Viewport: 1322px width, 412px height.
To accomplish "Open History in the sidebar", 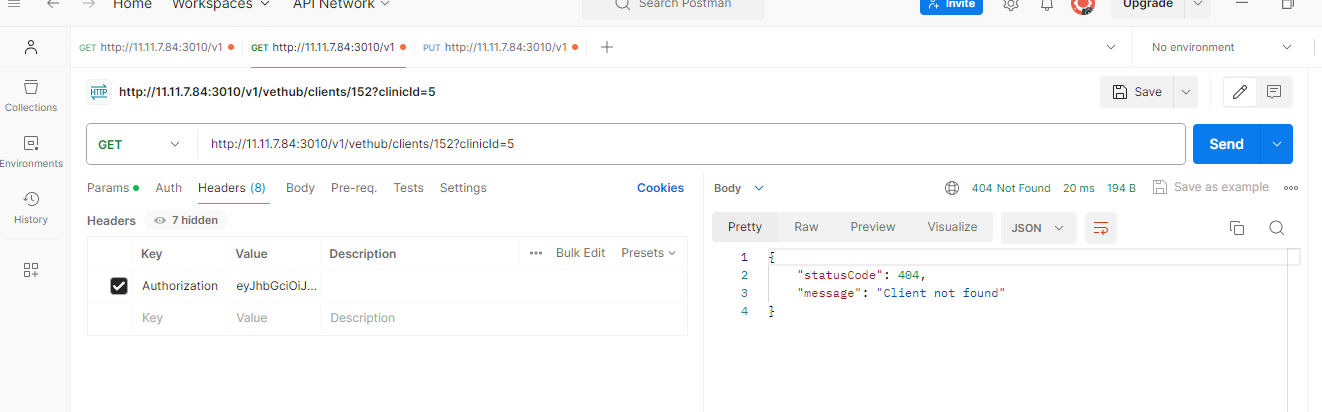I will pos(31,208).
